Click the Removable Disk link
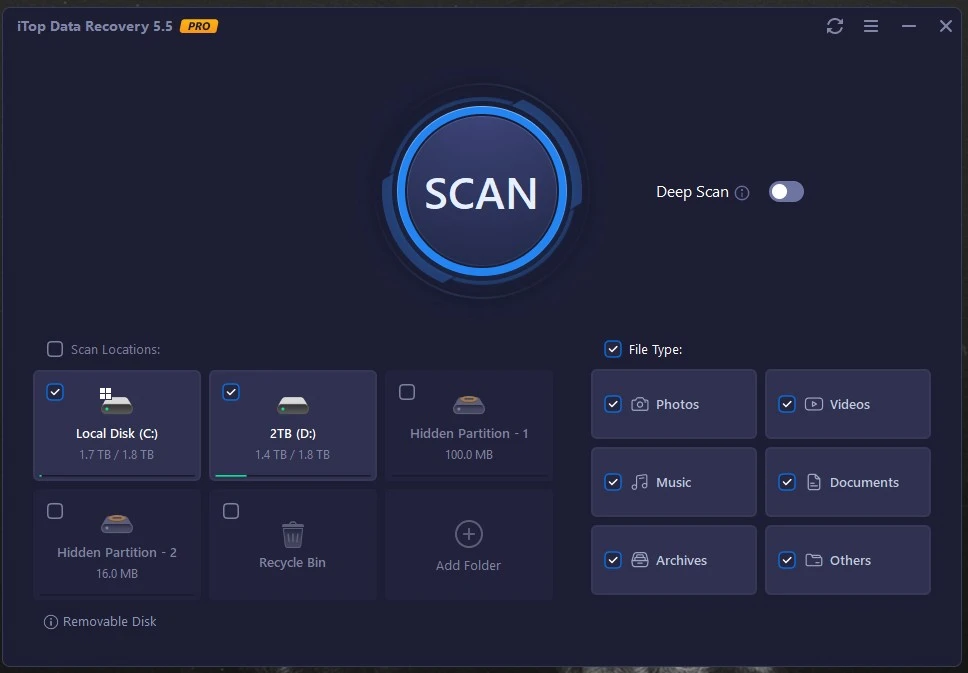 coord(110,622)
